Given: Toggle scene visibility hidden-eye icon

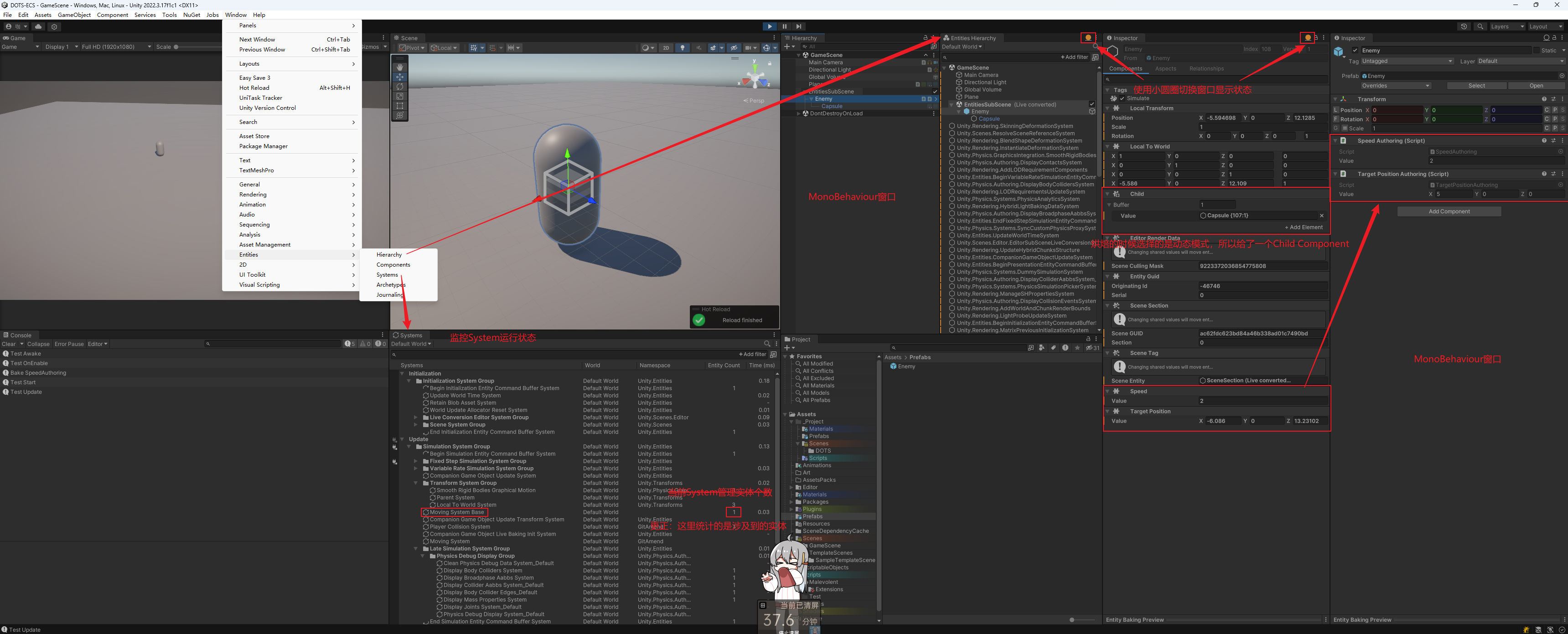Looking at the screenshot, I should tap(734, 48).
